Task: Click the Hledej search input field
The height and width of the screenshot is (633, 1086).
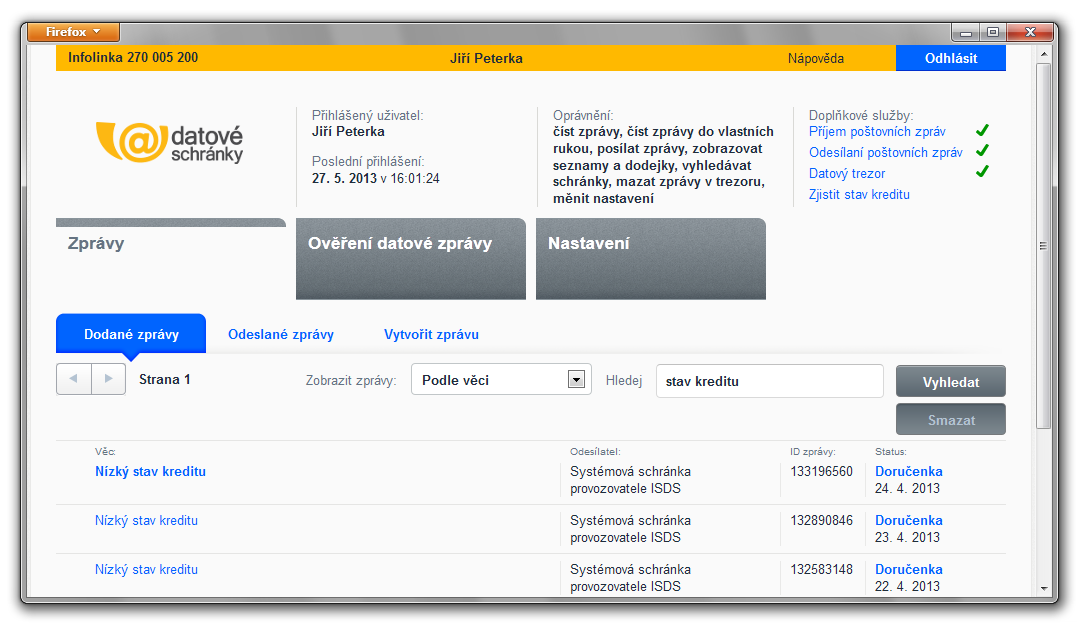Action: pos(769,381)
